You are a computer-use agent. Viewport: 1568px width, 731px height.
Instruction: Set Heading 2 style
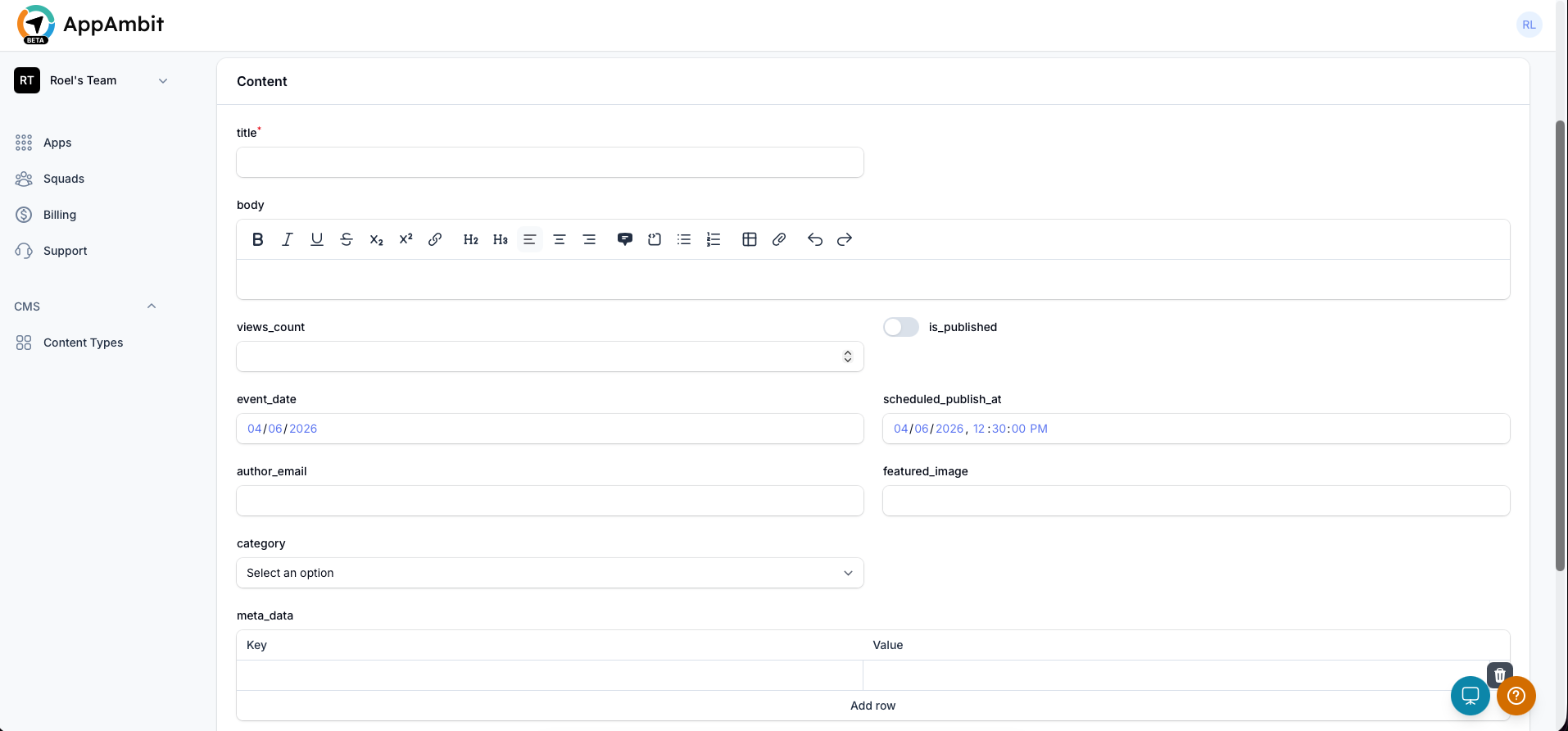coord(471,239)
